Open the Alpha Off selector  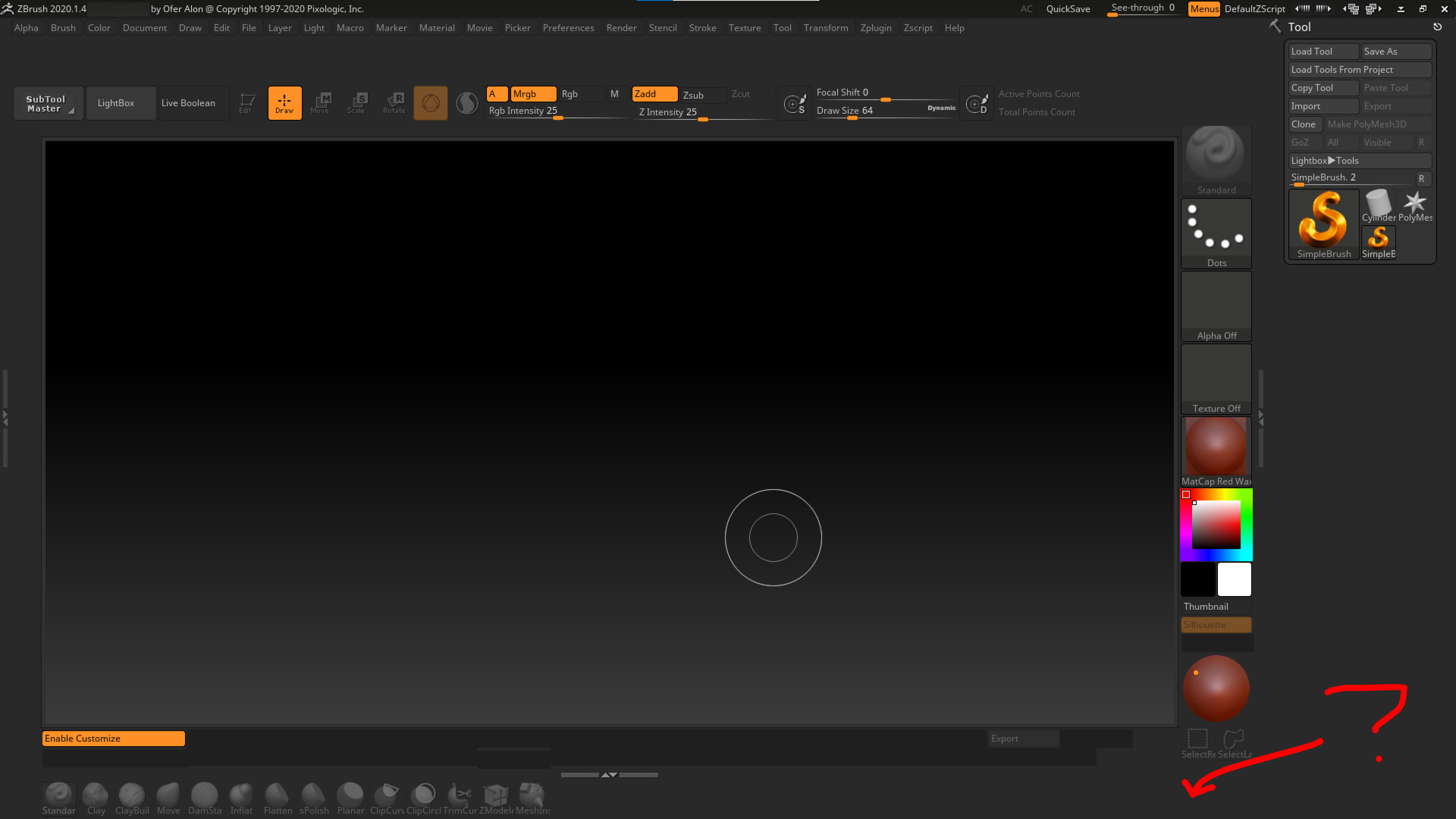pyautogui.click(x=1216, y=306)
